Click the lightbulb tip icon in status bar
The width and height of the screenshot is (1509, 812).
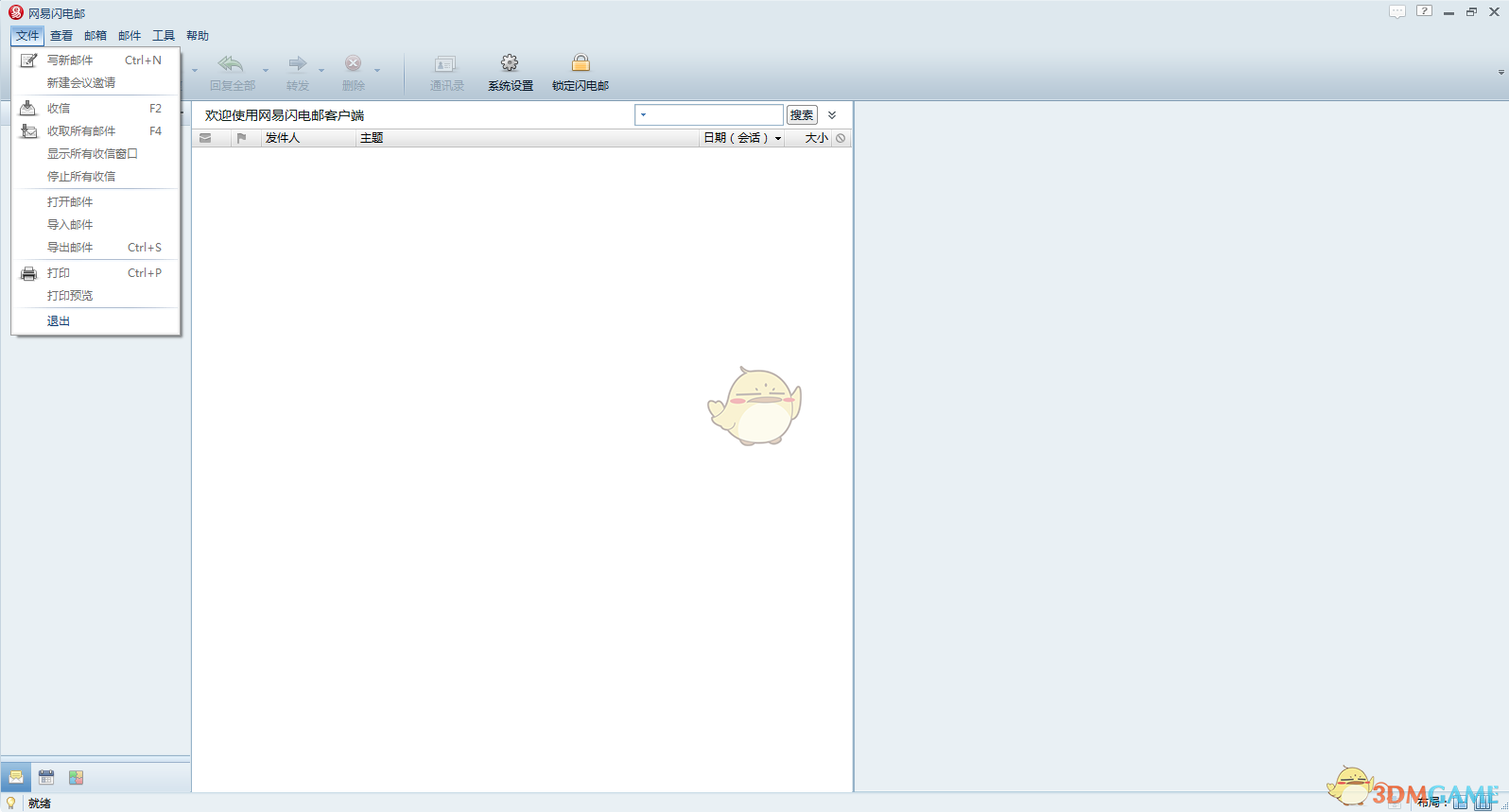(11, 803)
